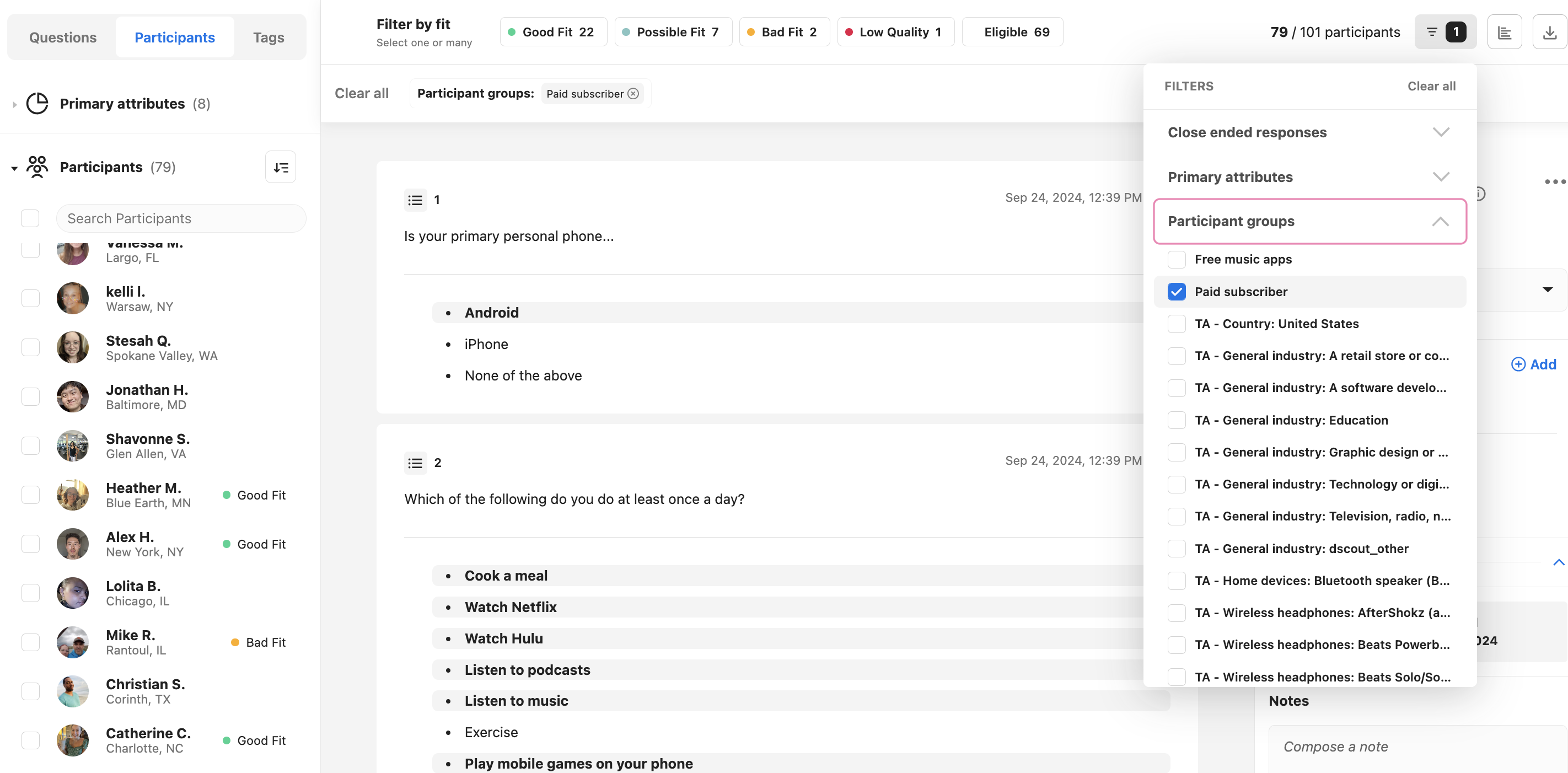This screenshot has width=1568, height=773.
Task: Open the three-dot more options menu
Action: (1554, 181)
